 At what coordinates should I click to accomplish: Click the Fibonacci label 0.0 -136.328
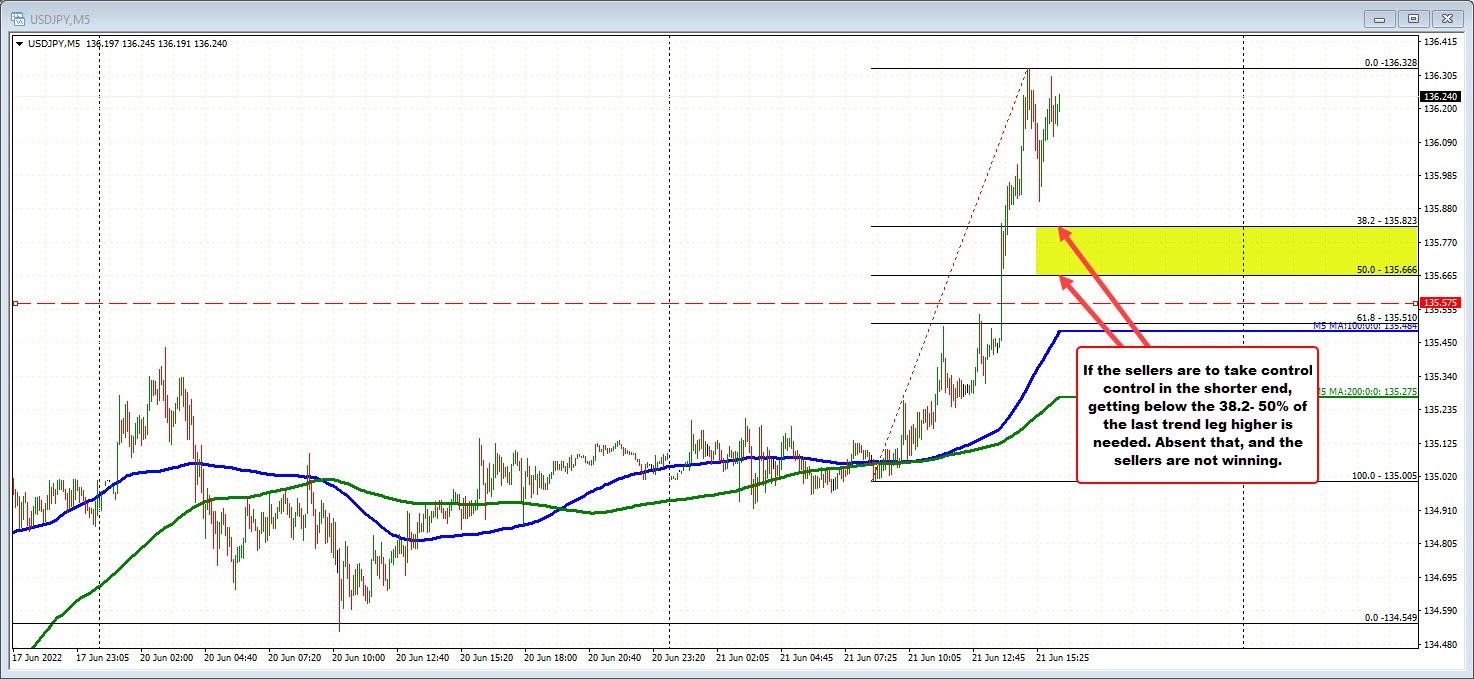coord(1391,62)
